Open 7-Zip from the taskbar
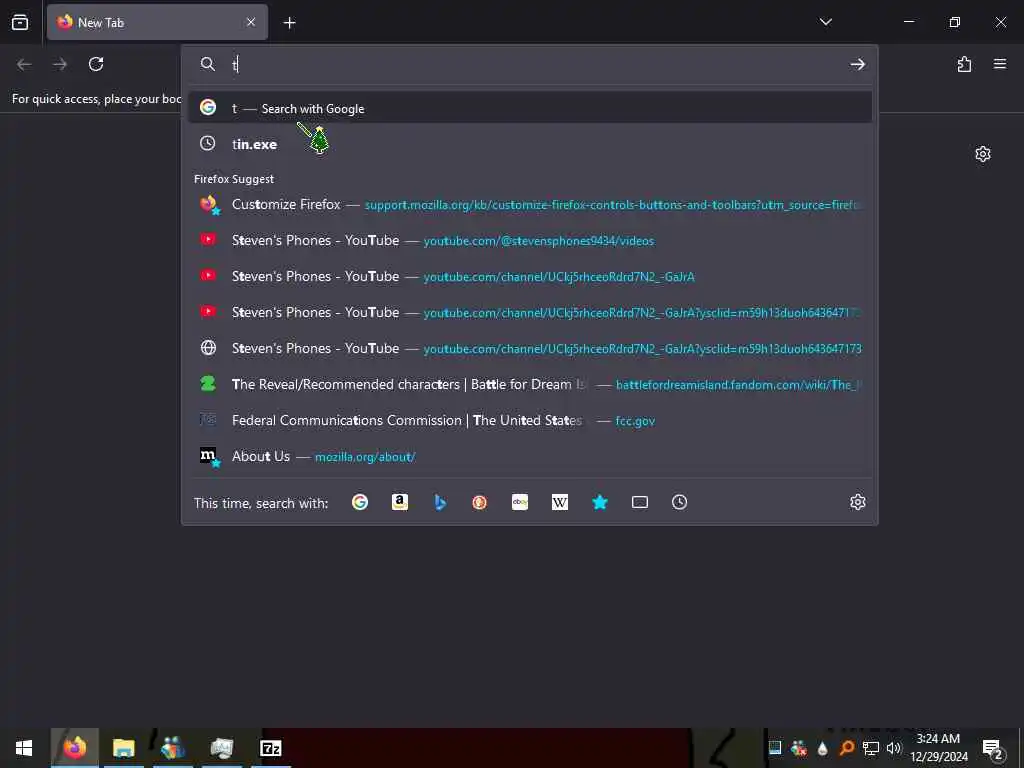This screenshot has height=768, width=1024. click(x=270, y=748)
